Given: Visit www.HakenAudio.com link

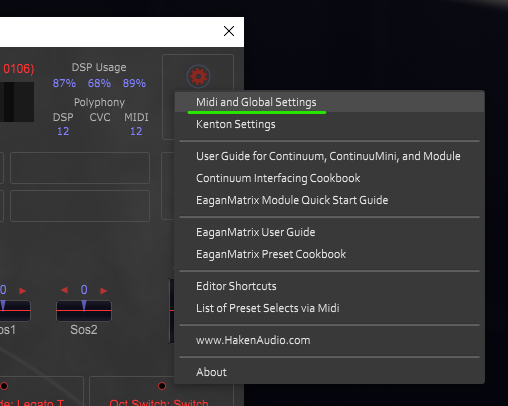Looking at the screenshot, I should [329, 340].
